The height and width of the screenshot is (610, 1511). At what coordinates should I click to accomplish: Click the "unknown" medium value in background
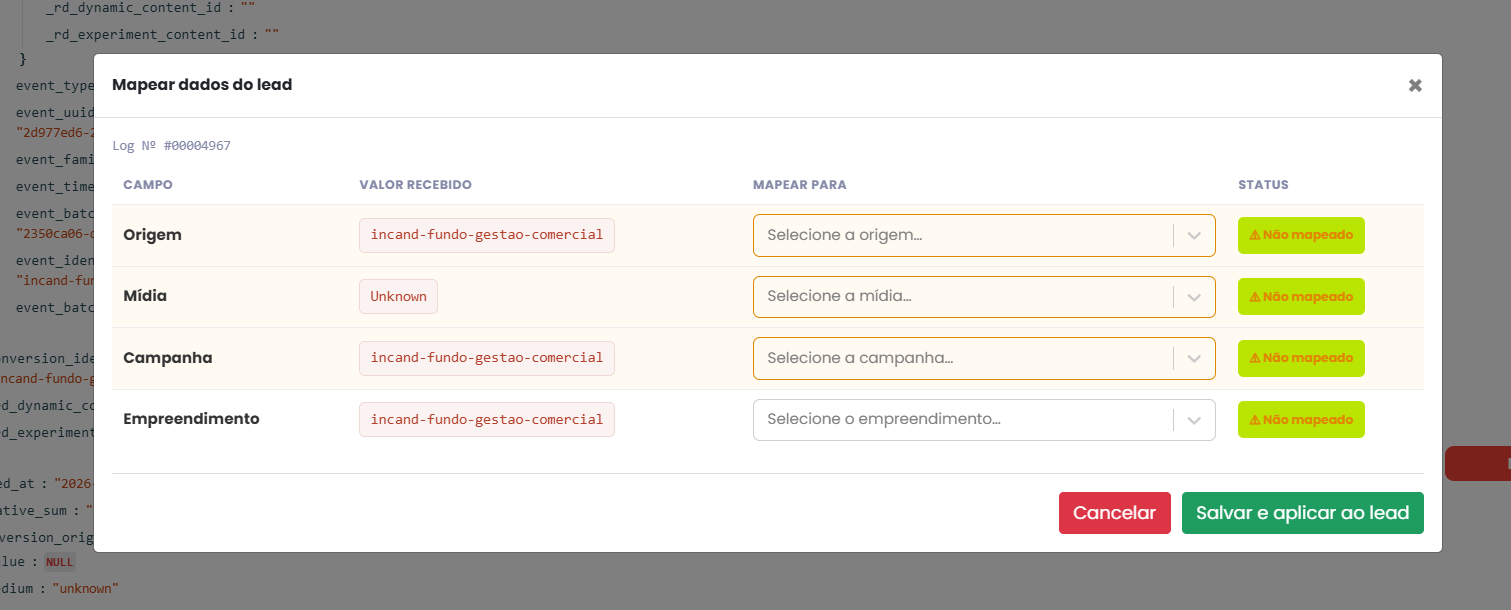tap(86, 589)
